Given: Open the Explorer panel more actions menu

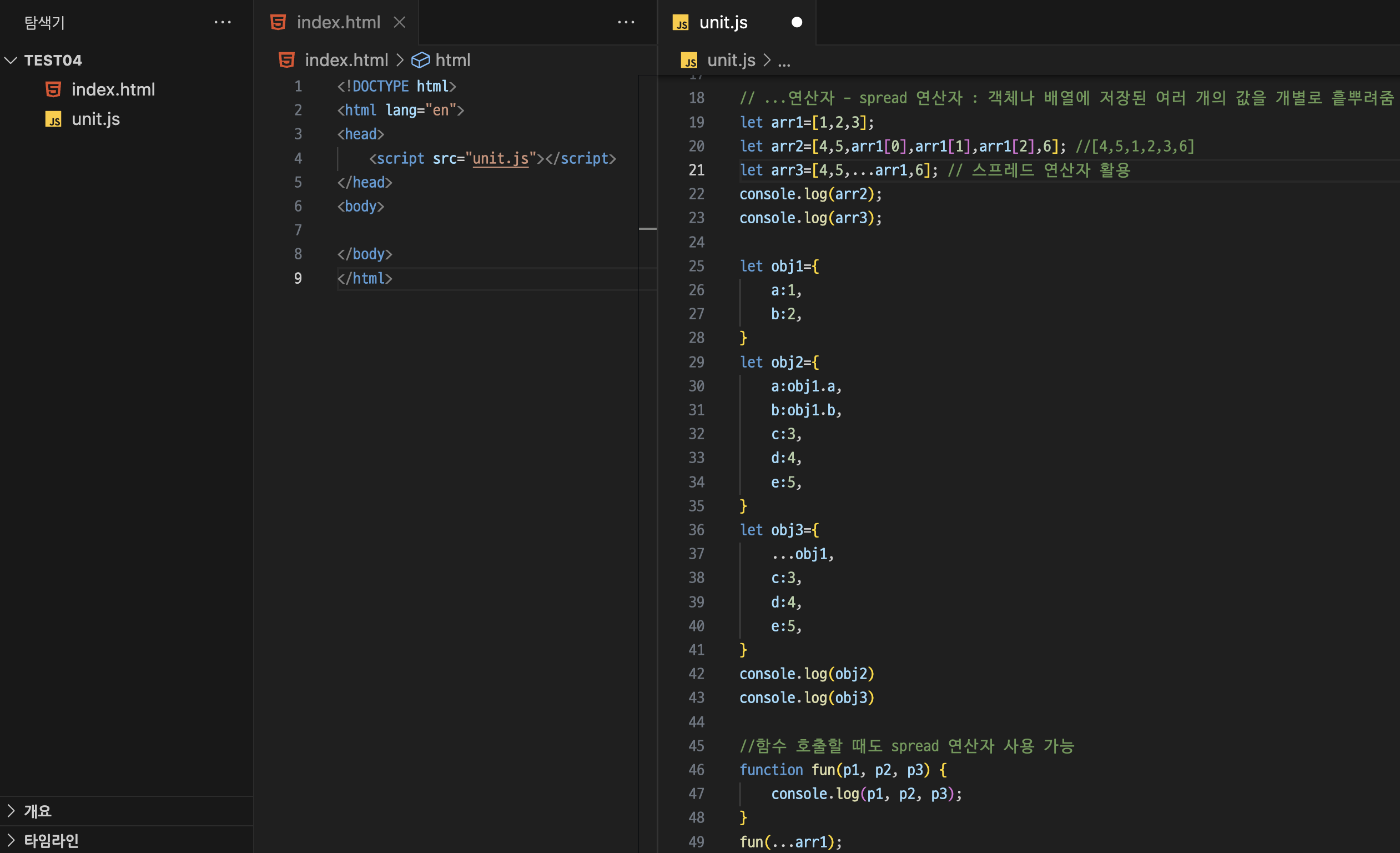Looking at the screenshot, I should point(222,22).
